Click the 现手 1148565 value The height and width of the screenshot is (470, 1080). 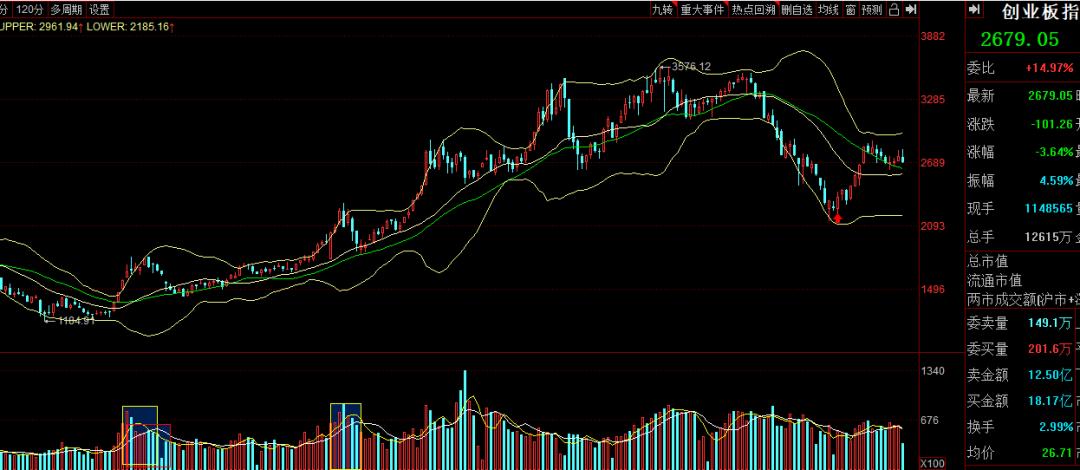1048,209
